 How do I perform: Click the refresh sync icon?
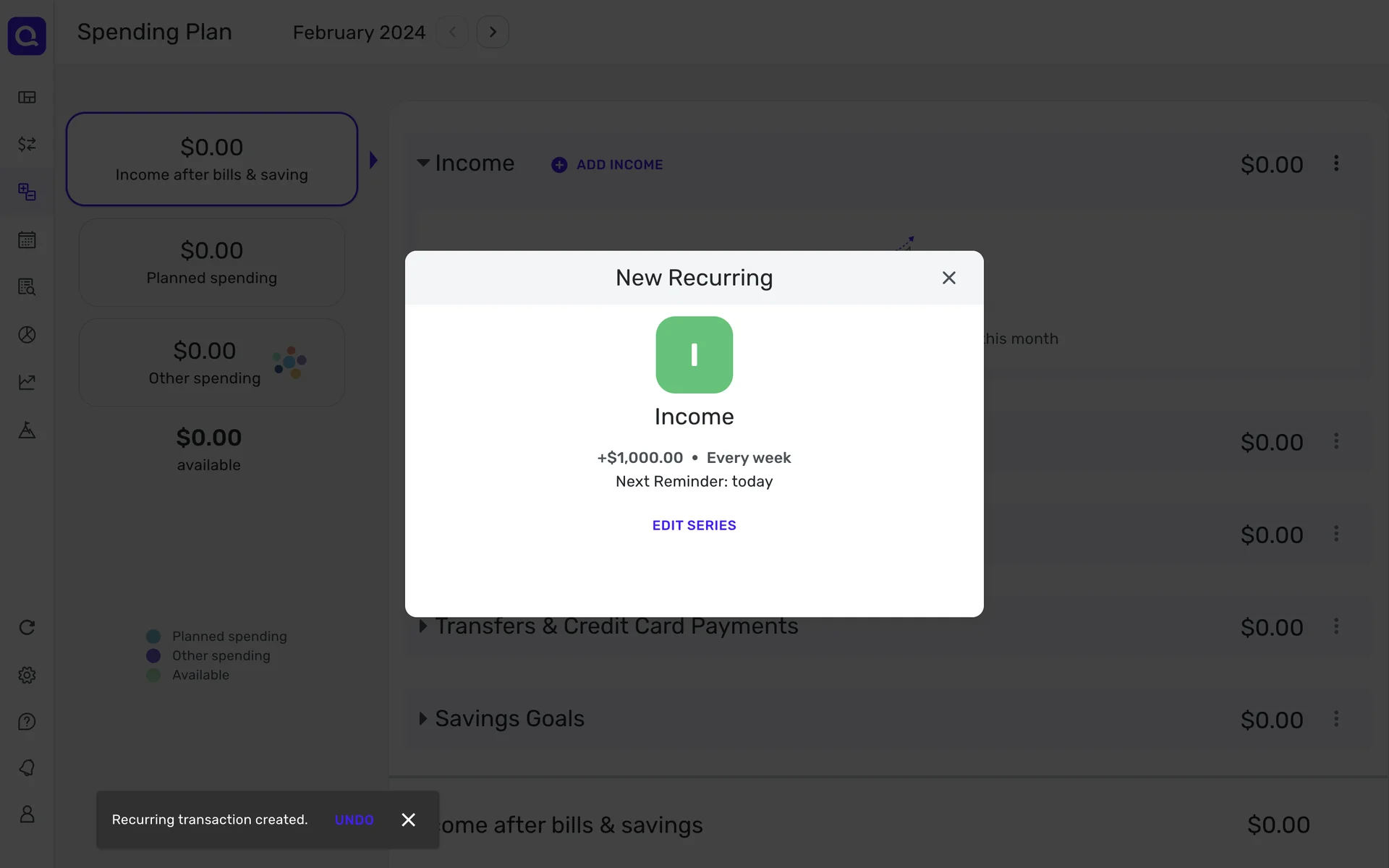[x=27, y=627]
